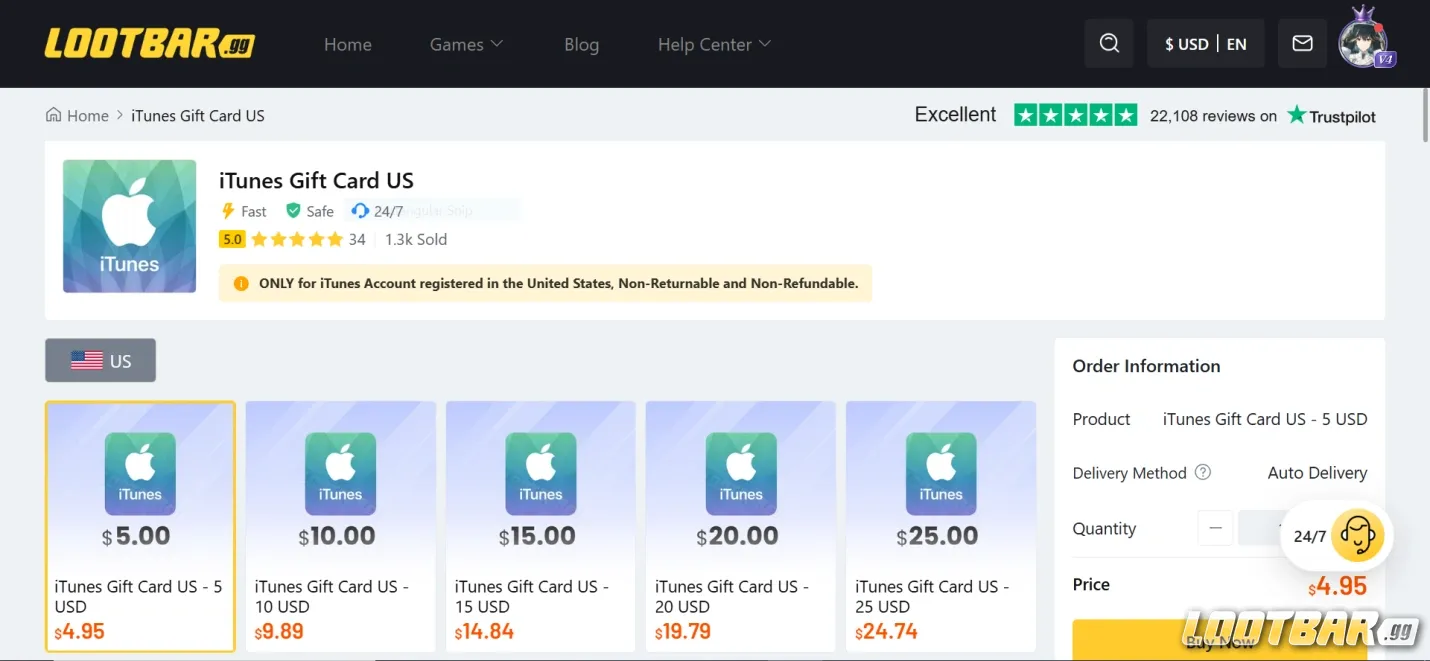Select the iTunes Gift Card US 5 USD option
This screenshot has width=1430, height=661.
(140, 526)
